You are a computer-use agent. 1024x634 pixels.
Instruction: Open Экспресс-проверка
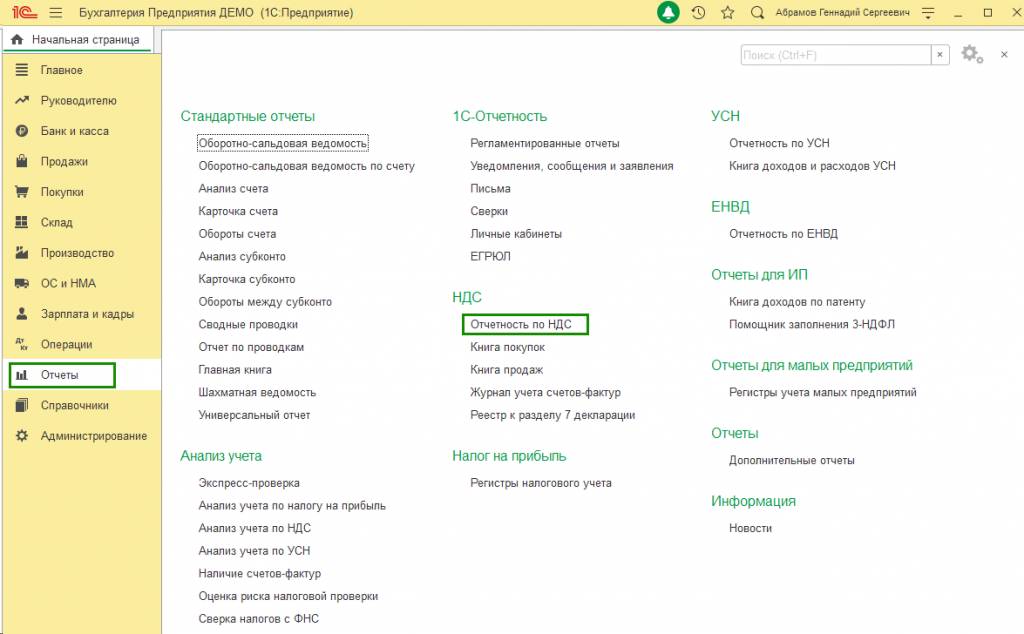(x=249, y=483)
